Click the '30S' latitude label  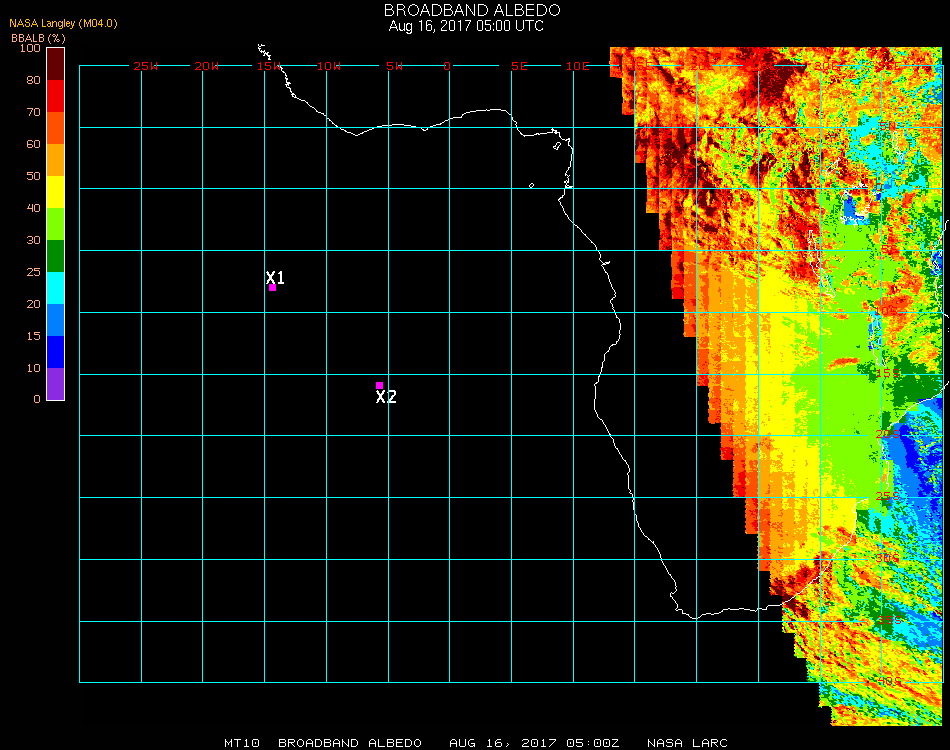[x=888, y=558]
